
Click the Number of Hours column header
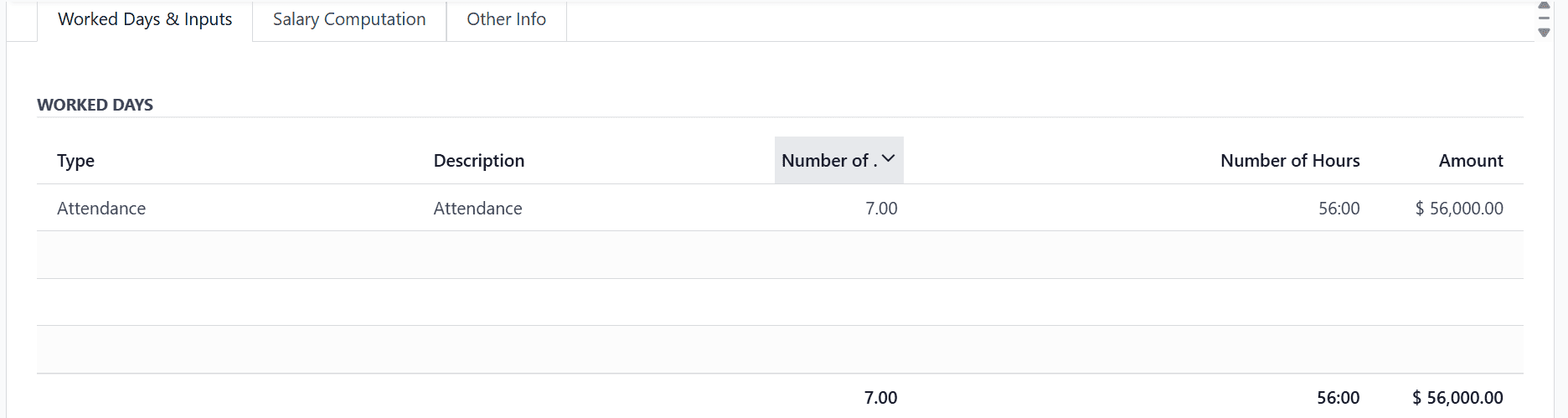[1289, 161]
